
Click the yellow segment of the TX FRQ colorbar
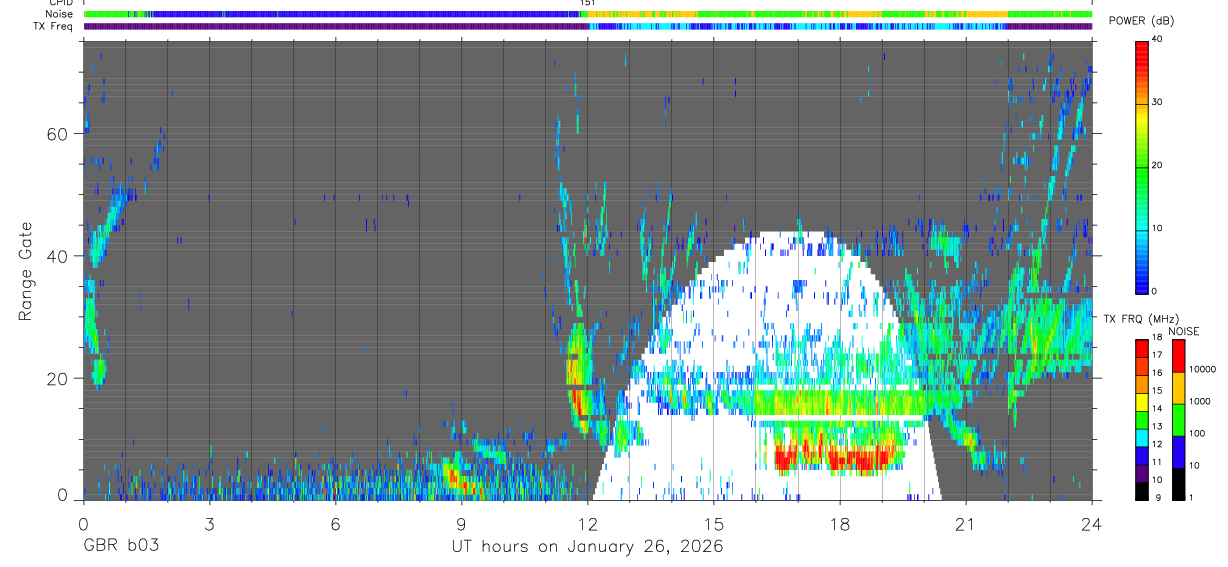[x=1142, y=402]
